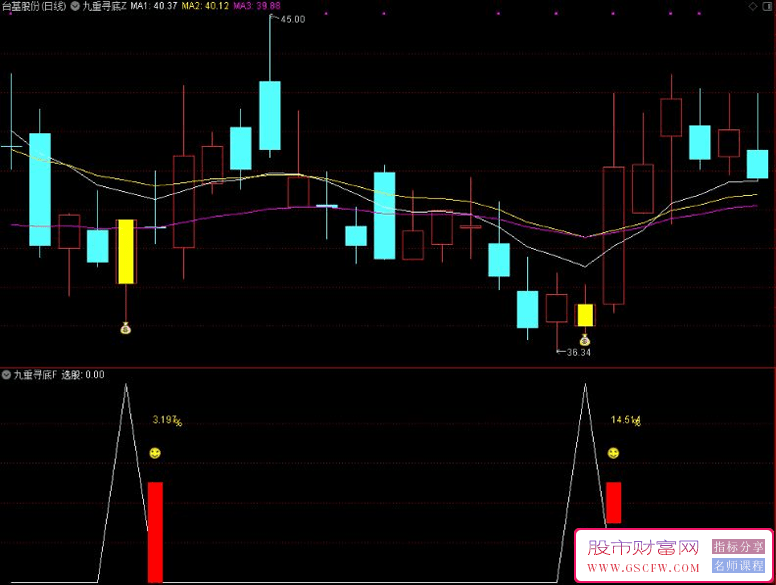Screen dimensions: 776x585
Task: Select the tall red signal bar below the 3.19% smiley
Action: pyautogui.click(x=155, y=532)
